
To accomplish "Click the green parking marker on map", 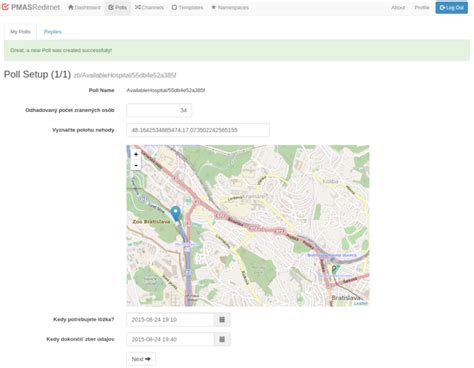I will click(335, 269).
